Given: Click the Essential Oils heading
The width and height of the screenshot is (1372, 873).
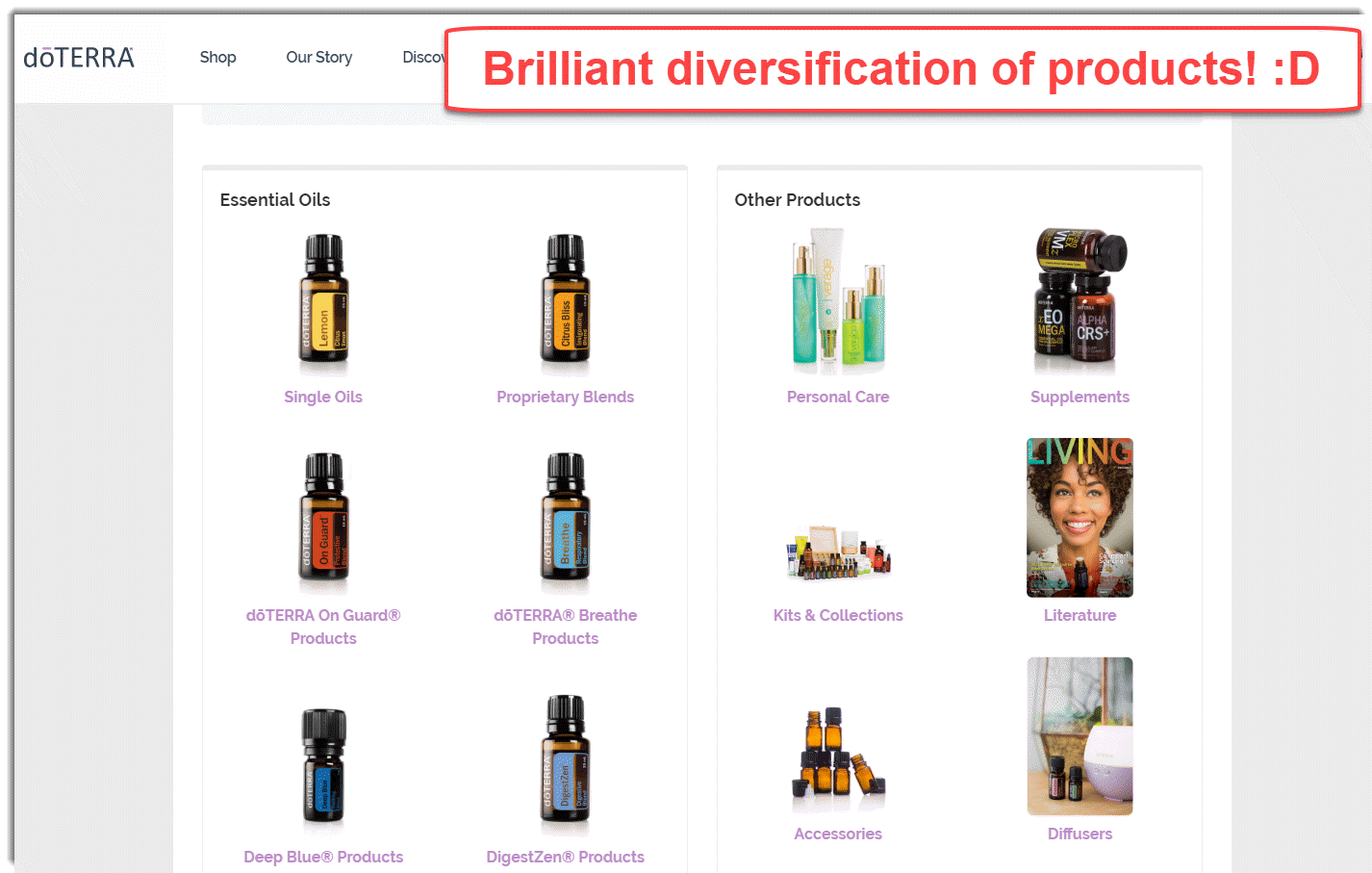Looking at the screenshot, I should (x=275, y=199).
